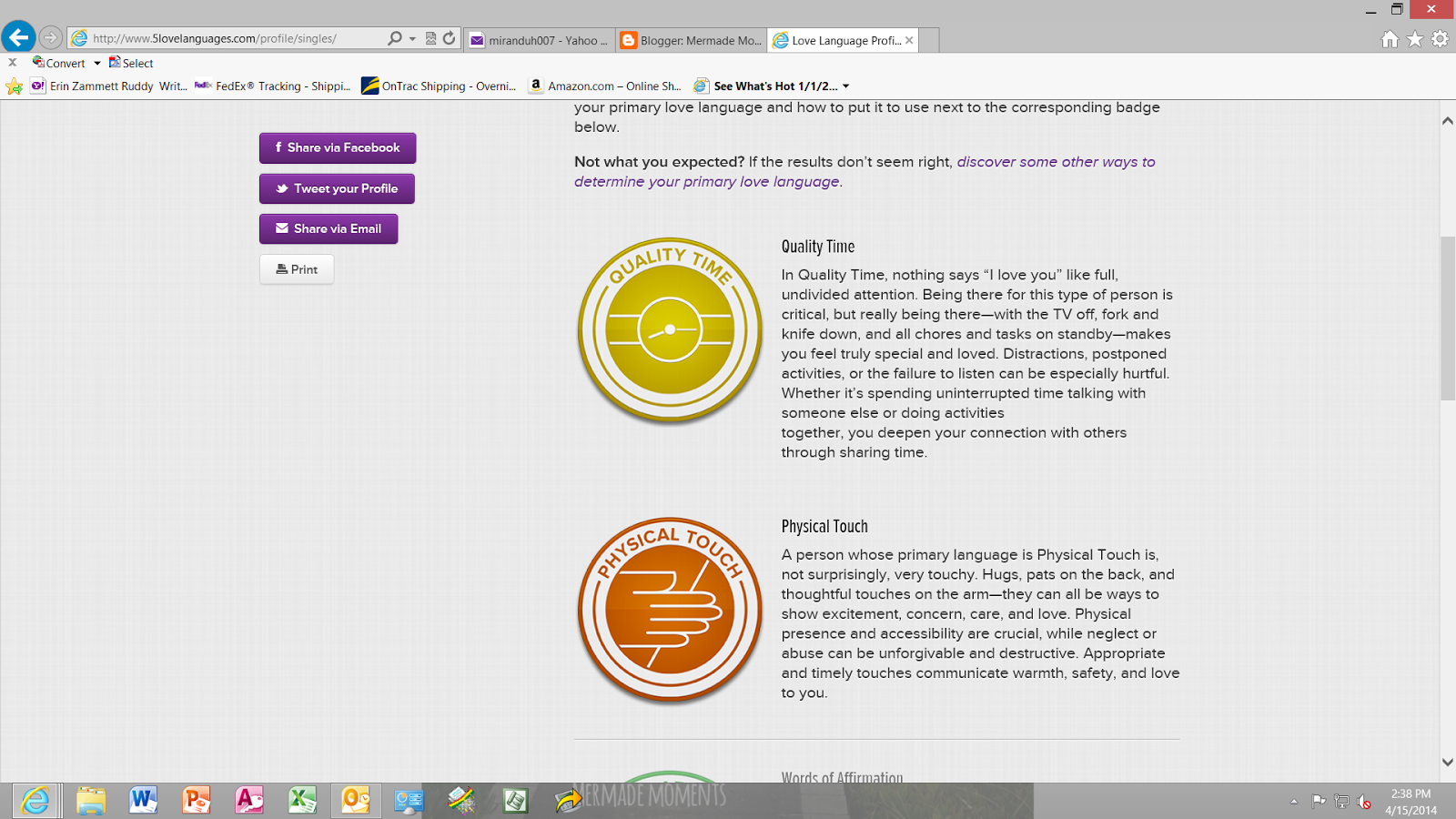Switch to the Blogger: Mermade Mo... tab
Image resolution: width=1456 pixels, height=819 pixels.
tap(691, 40)
